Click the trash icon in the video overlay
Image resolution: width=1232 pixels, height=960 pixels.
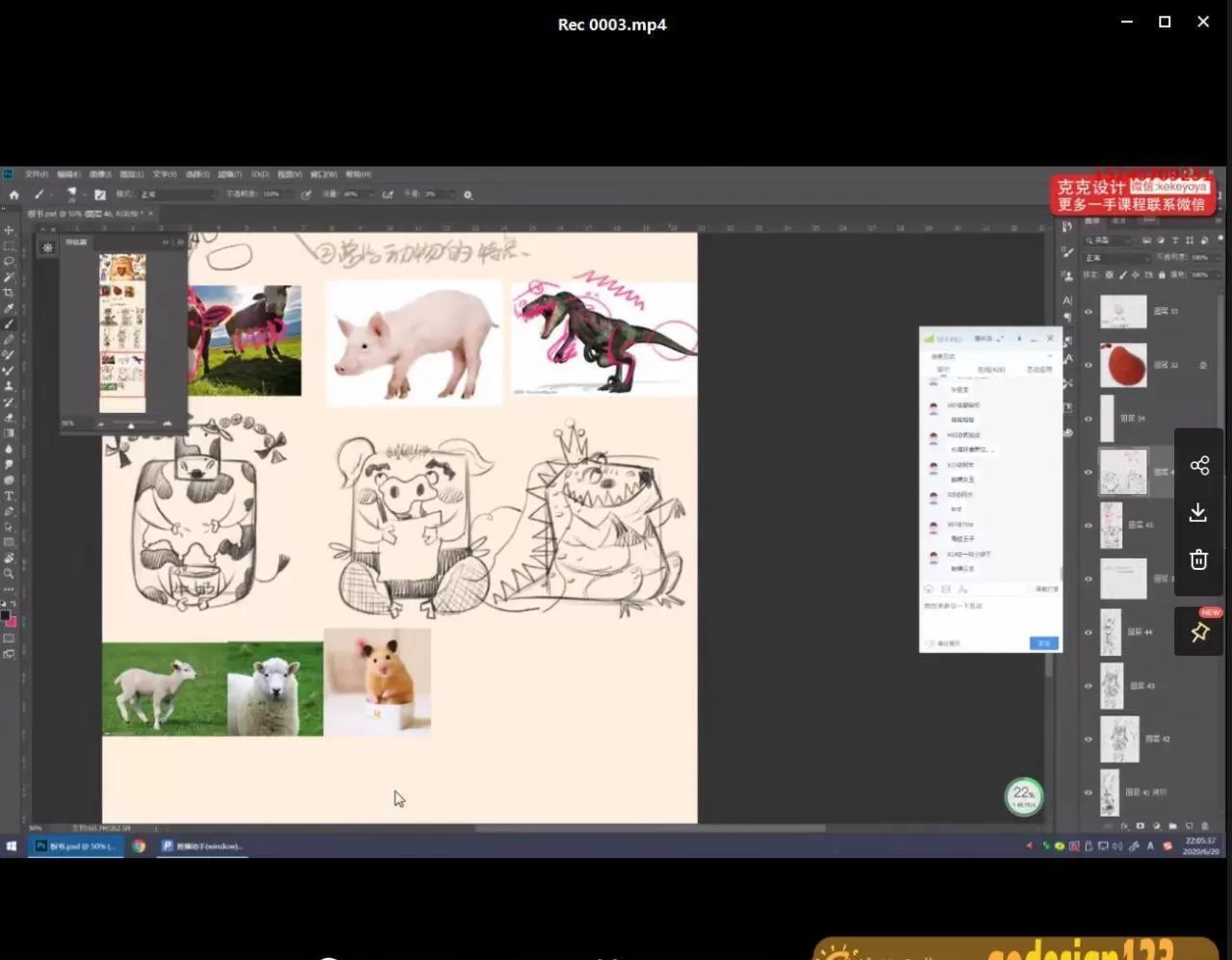coord(1198,559)
